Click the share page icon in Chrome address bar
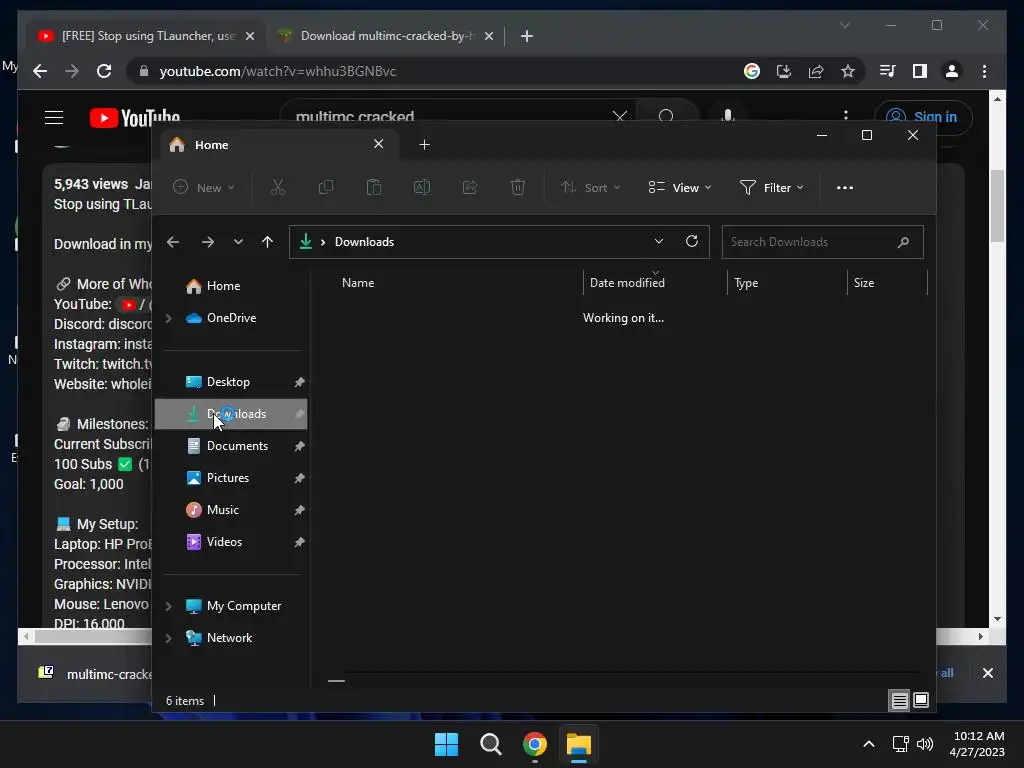 pos(816,71)
